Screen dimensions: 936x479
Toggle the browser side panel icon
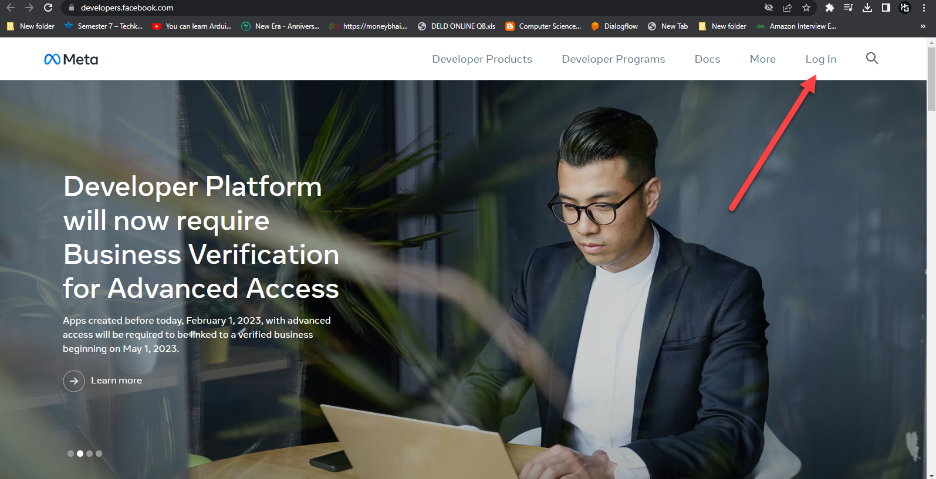coord(886,8)
